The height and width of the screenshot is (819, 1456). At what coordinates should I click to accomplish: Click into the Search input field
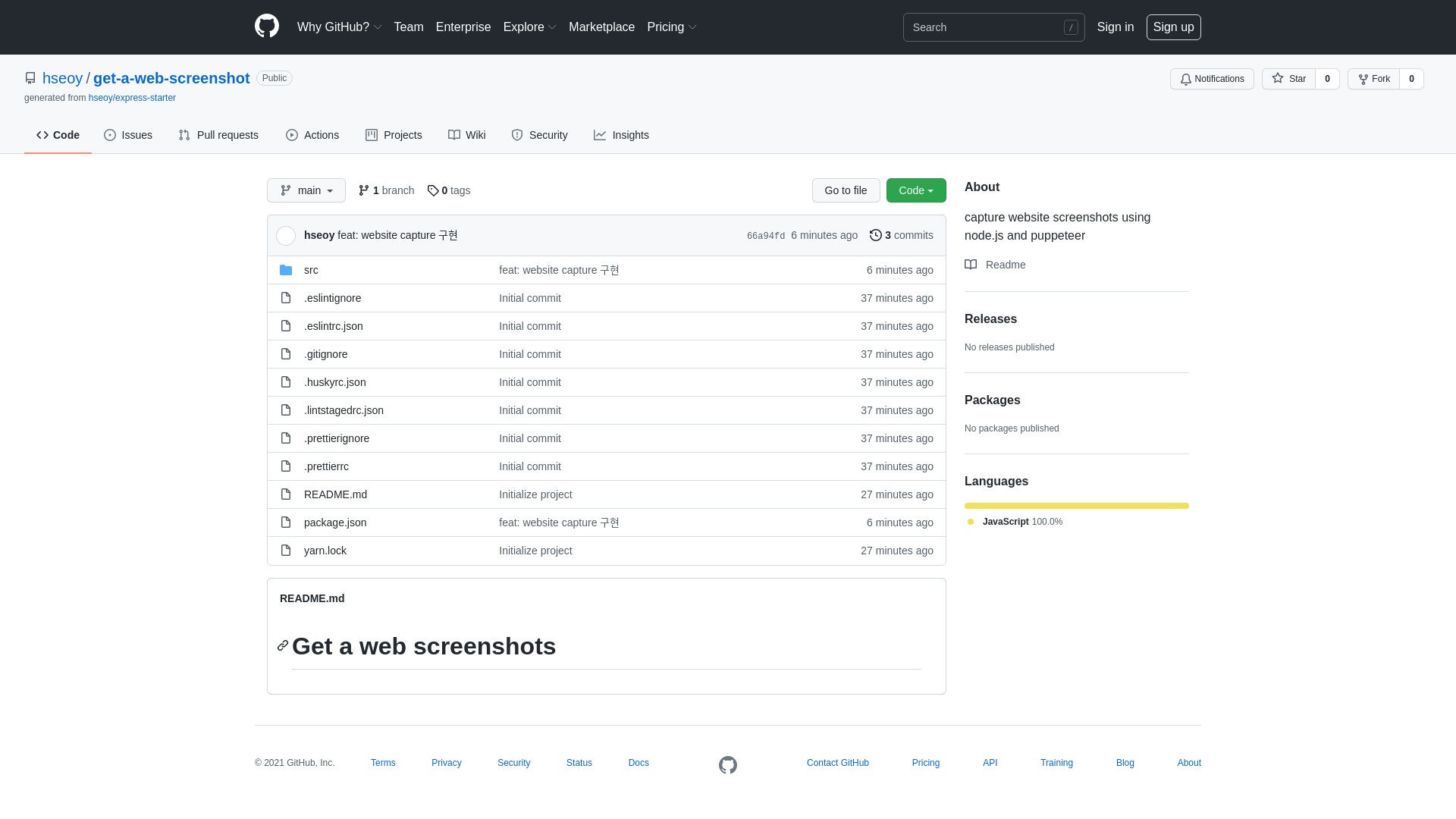coord(984,27)
